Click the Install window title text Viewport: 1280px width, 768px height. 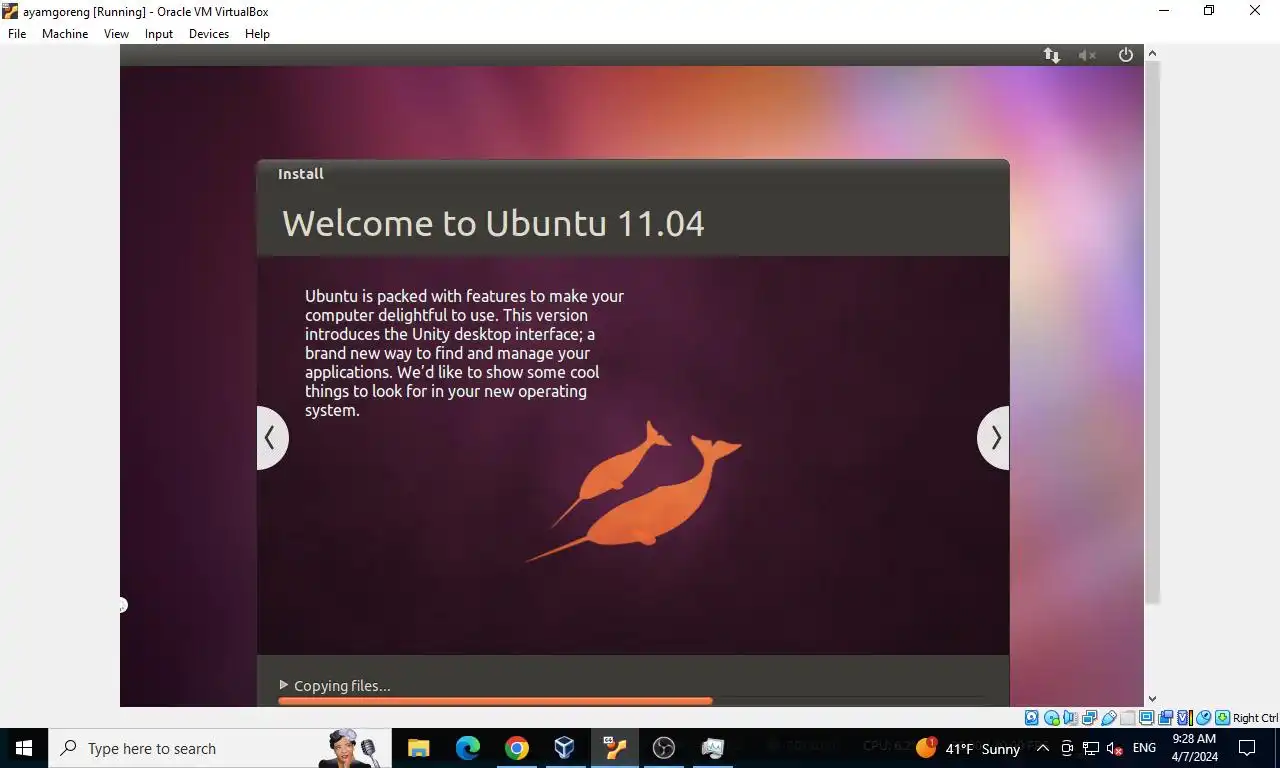click(x=300, y=174)
